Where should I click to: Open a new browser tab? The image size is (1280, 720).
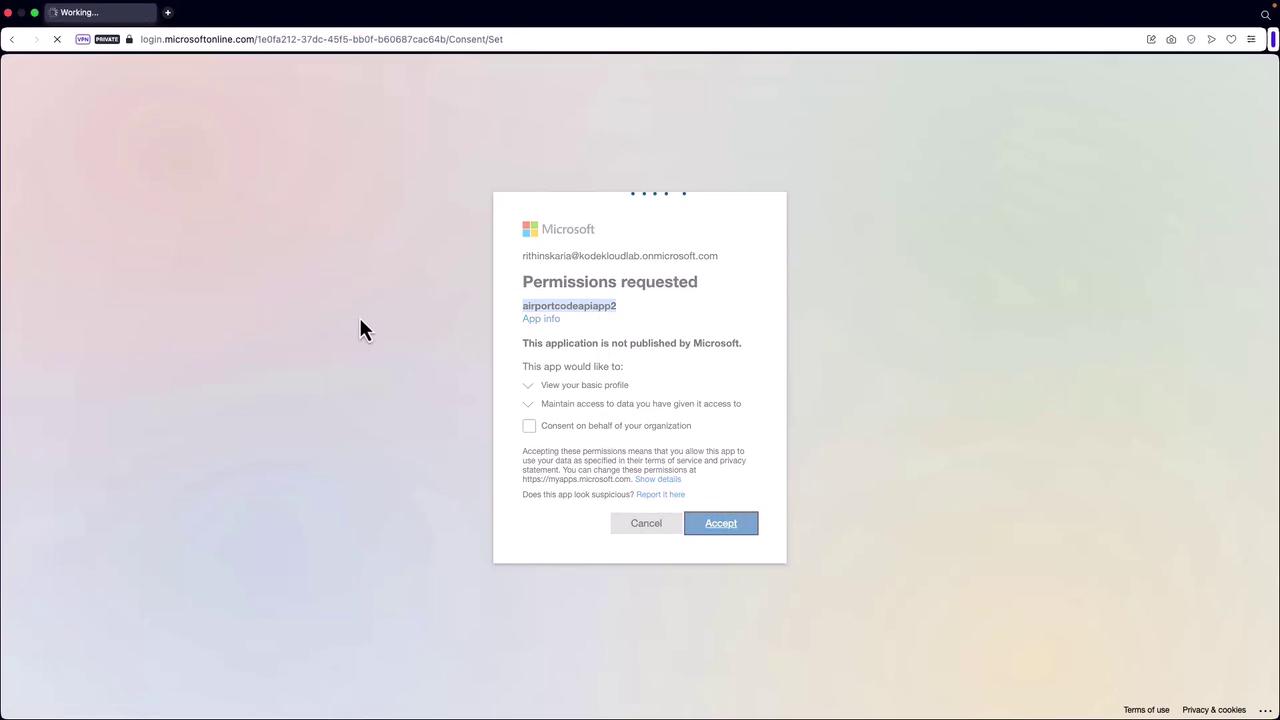point(168,12)
